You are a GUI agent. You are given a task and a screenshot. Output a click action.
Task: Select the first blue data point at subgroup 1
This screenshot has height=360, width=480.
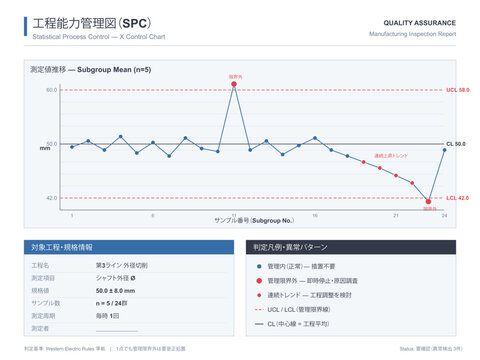(72, 147)
